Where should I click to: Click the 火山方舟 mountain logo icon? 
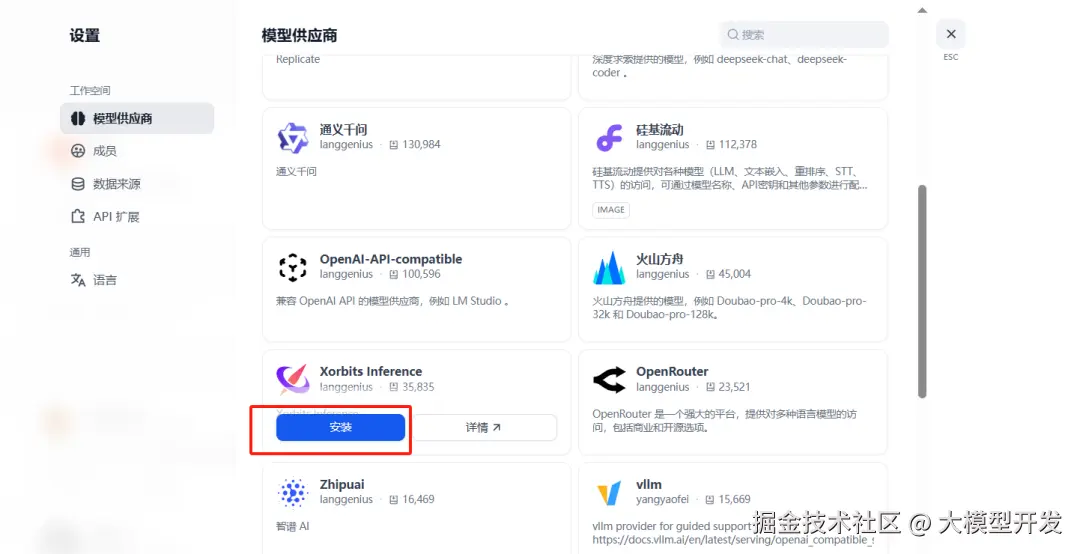(609, 267)
